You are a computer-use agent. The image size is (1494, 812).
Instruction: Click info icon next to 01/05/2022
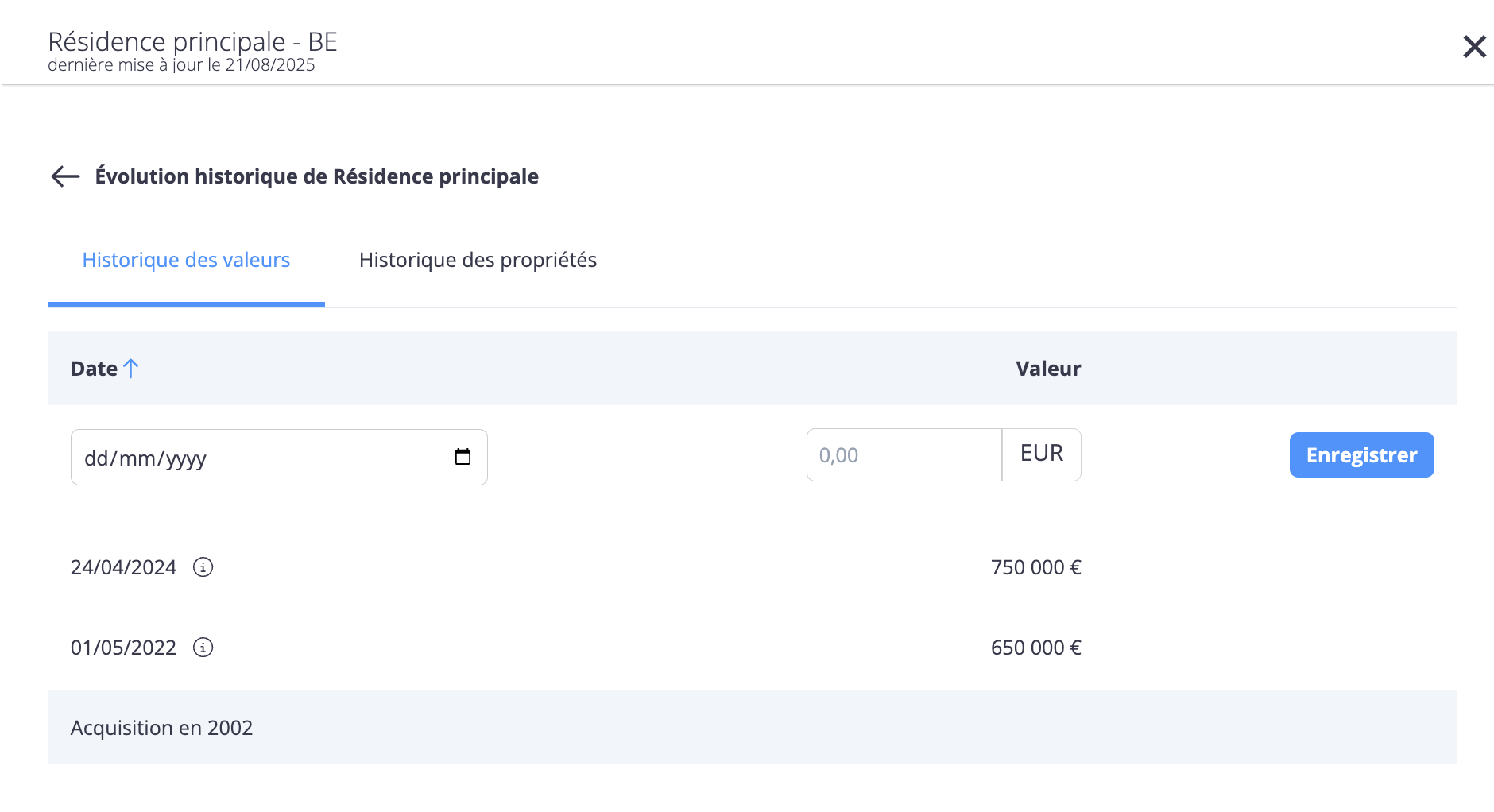pos(203,648)
